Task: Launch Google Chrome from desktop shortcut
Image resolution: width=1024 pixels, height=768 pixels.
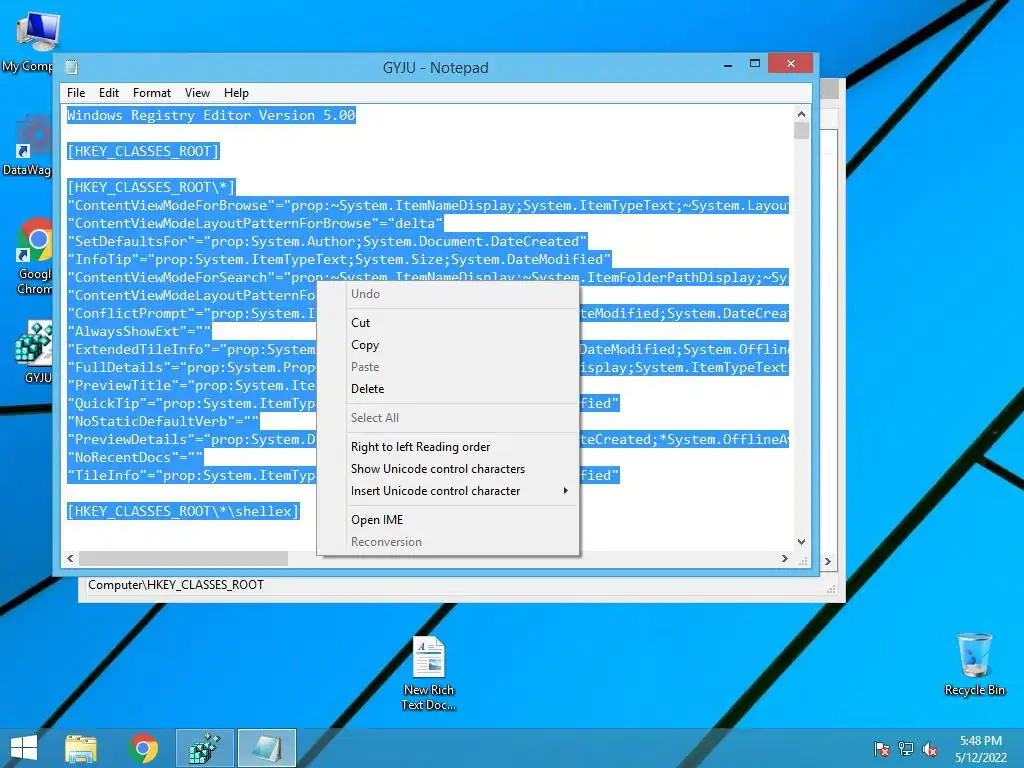Action: 34,256
